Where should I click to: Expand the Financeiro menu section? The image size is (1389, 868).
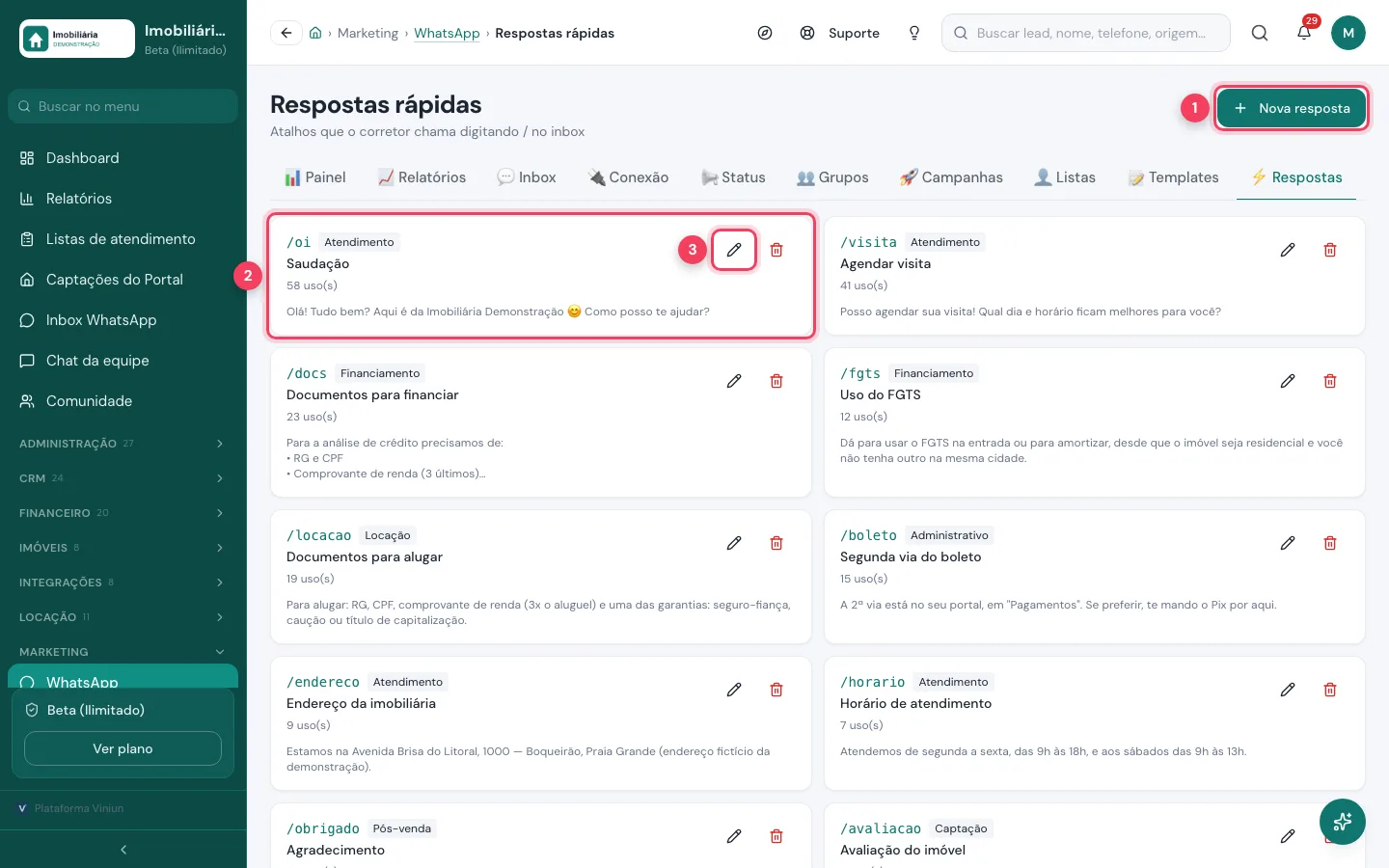[123, 513]
